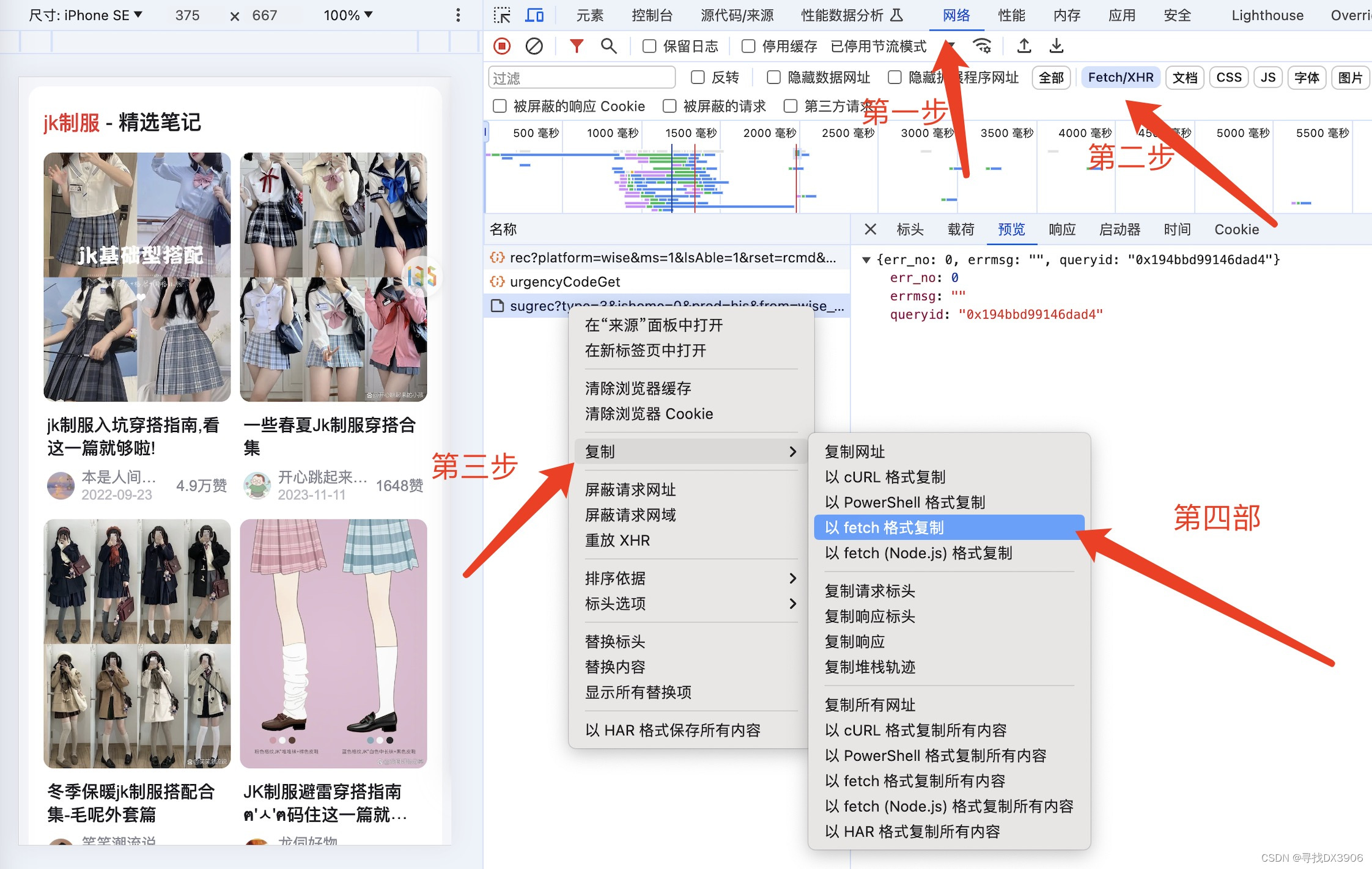Click the CSS filter button
The image size is (1372, 869).
(1228, 78)
